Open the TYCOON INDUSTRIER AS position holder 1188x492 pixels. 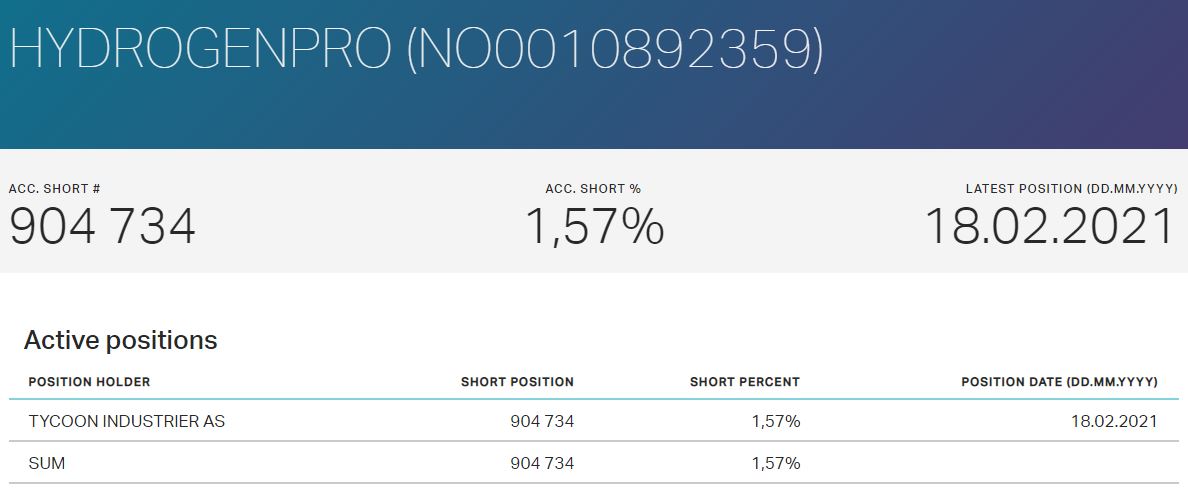coord(126,421)
